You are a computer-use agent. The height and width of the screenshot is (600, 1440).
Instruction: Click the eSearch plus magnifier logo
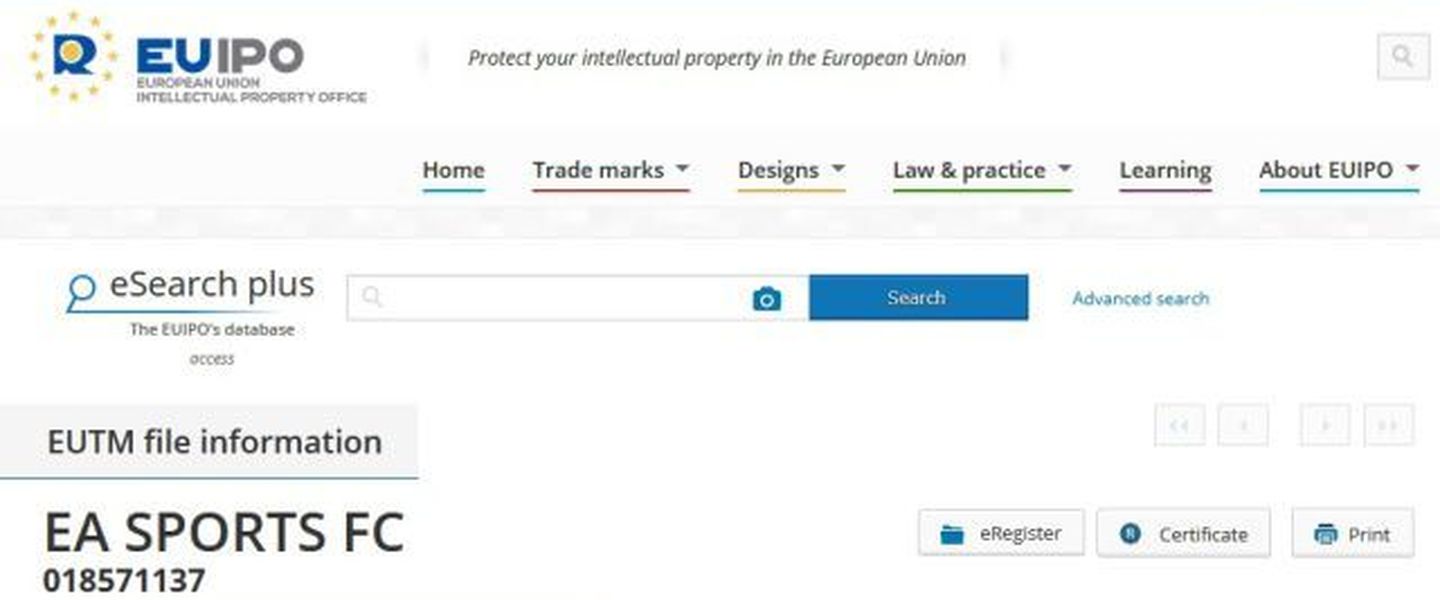click(81, 291)
